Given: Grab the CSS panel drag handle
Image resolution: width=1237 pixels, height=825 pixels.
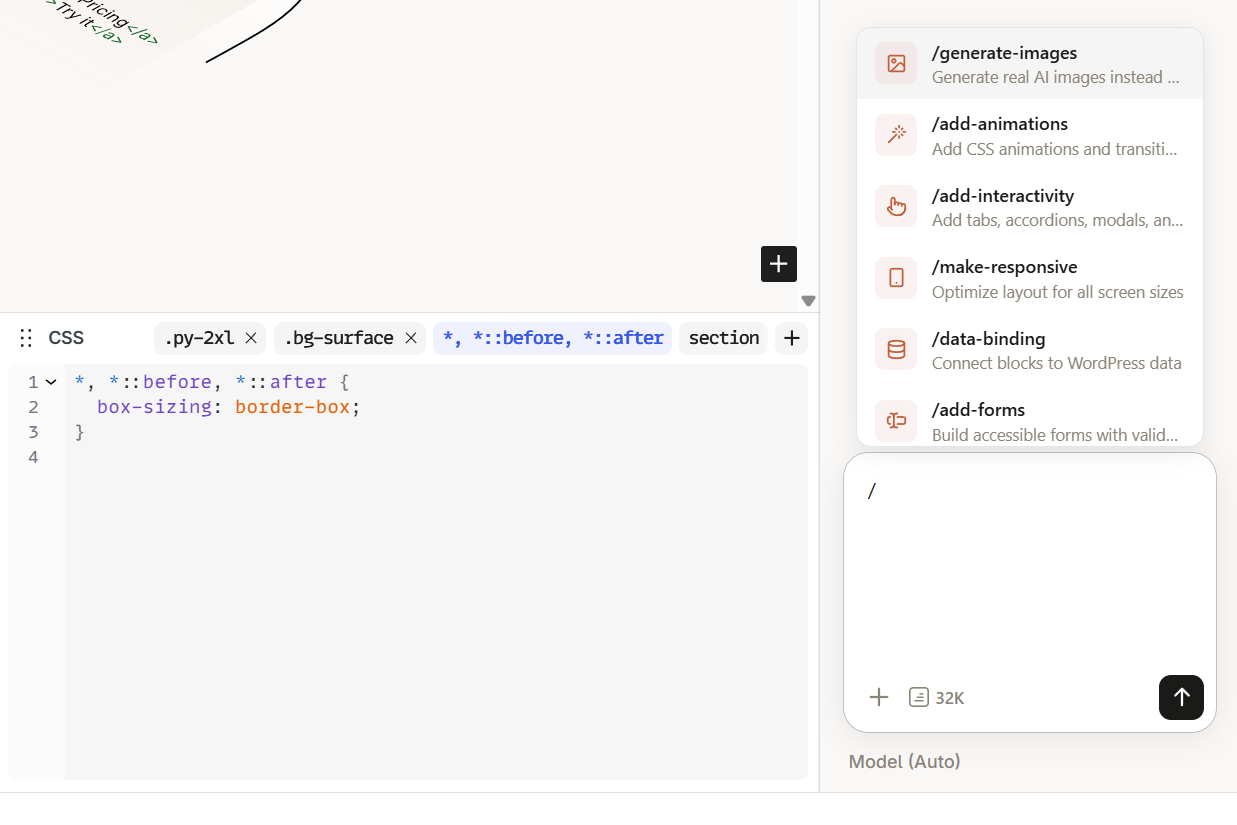Looking at the screenshot, I should (27, 338).
